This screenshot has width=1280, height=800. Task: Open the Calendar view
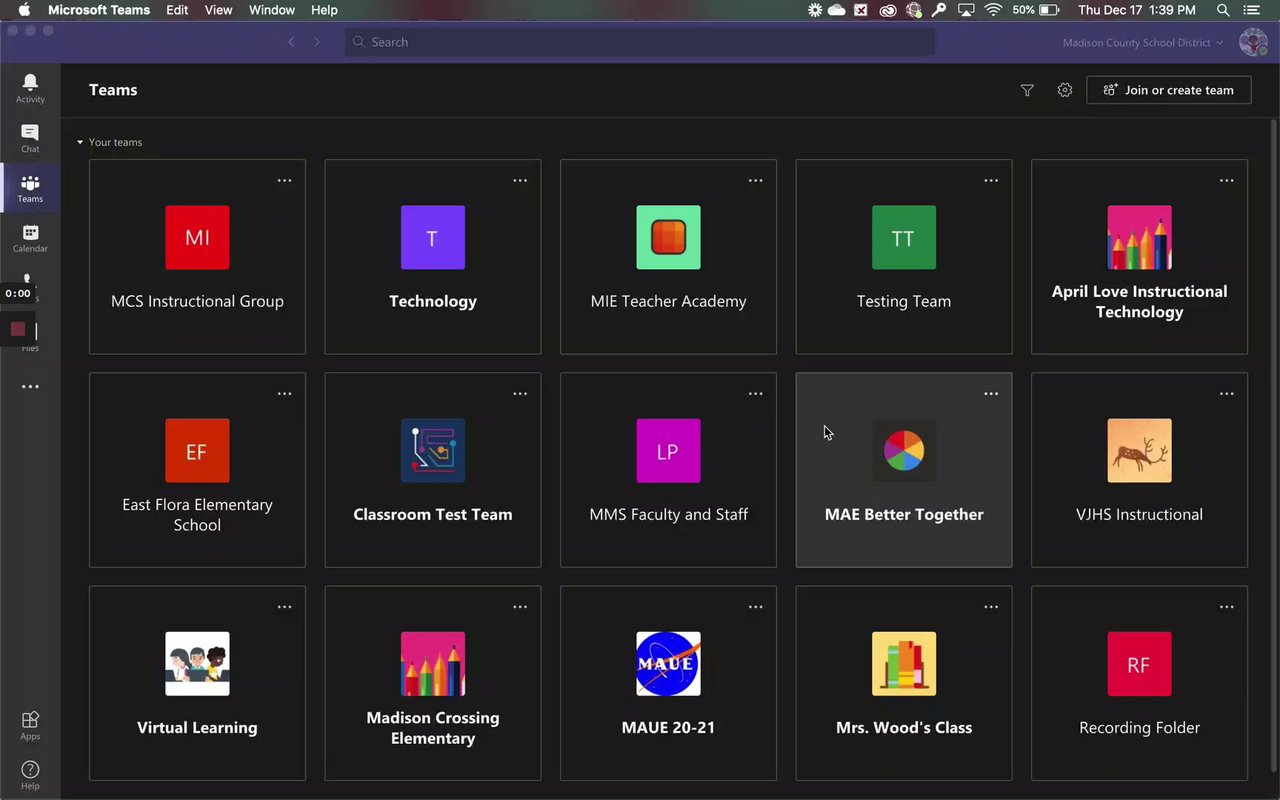(30, 238)
